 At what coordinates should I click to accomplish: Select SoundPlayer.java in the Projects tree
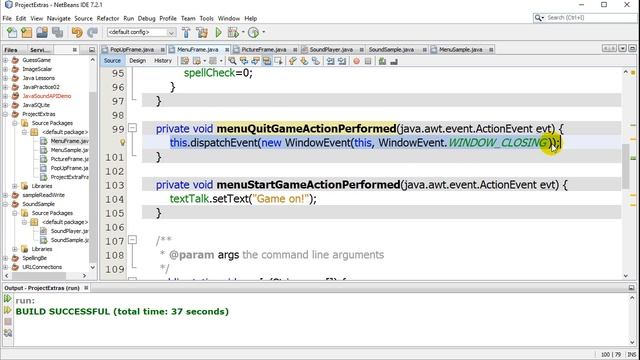[x=69, y=231]
